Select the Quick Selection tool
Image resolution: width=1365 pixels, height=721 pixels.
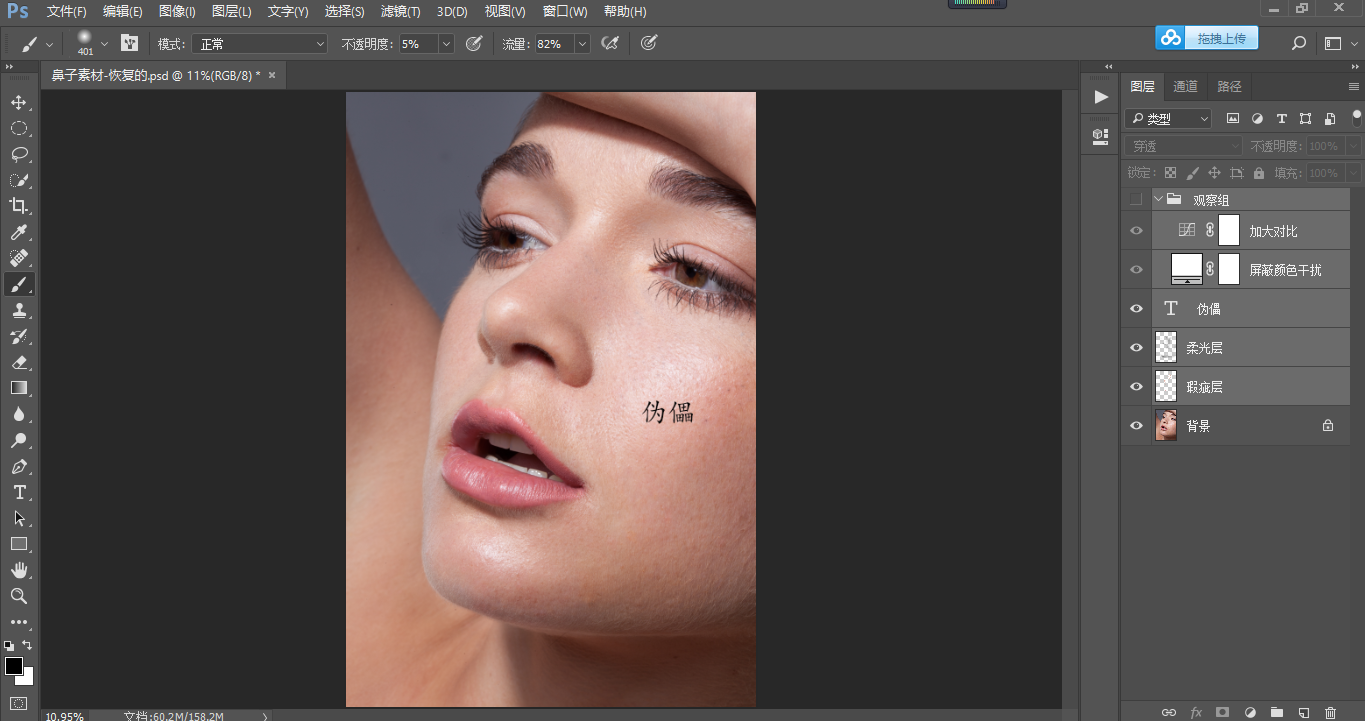19,180
